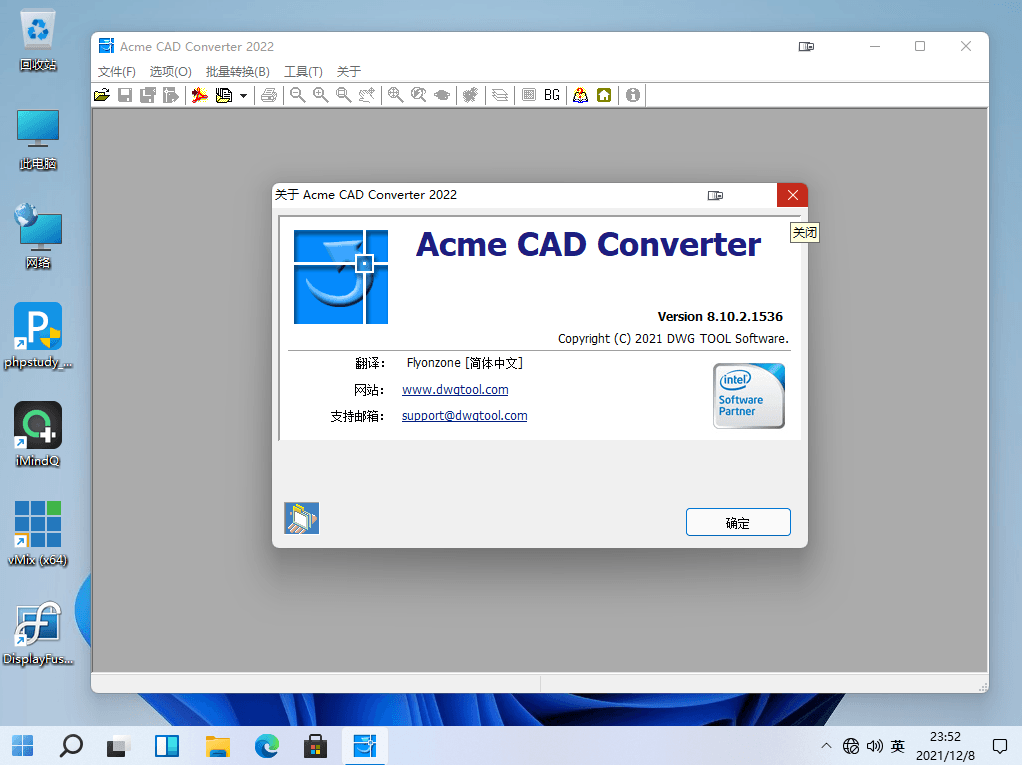1022x765 pixels.
Task: Click the regenerate drawing splat icon
Action: [x=471, y=95]
